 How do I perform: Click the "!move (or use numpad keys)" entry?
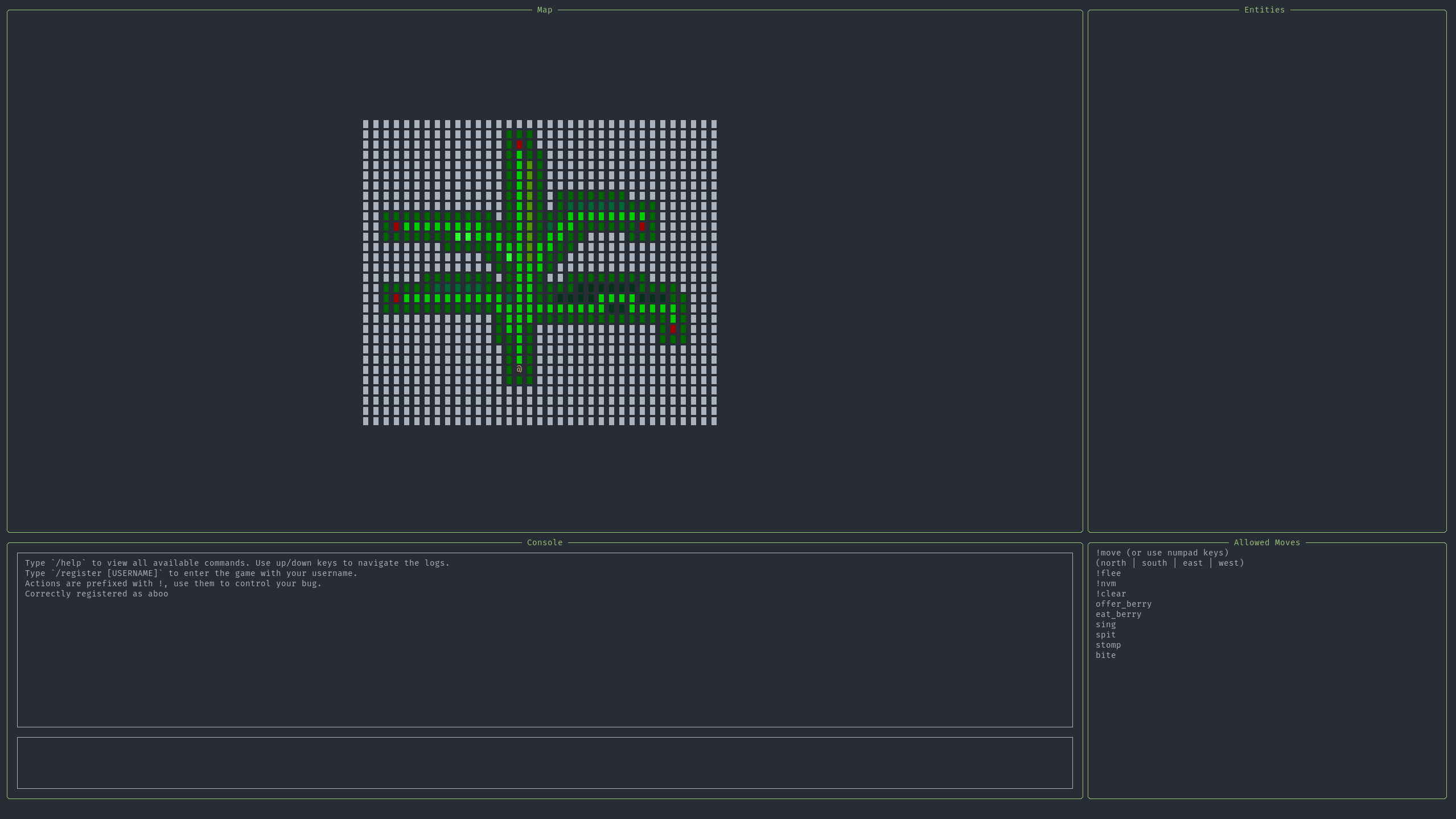tap(1162, 553)
